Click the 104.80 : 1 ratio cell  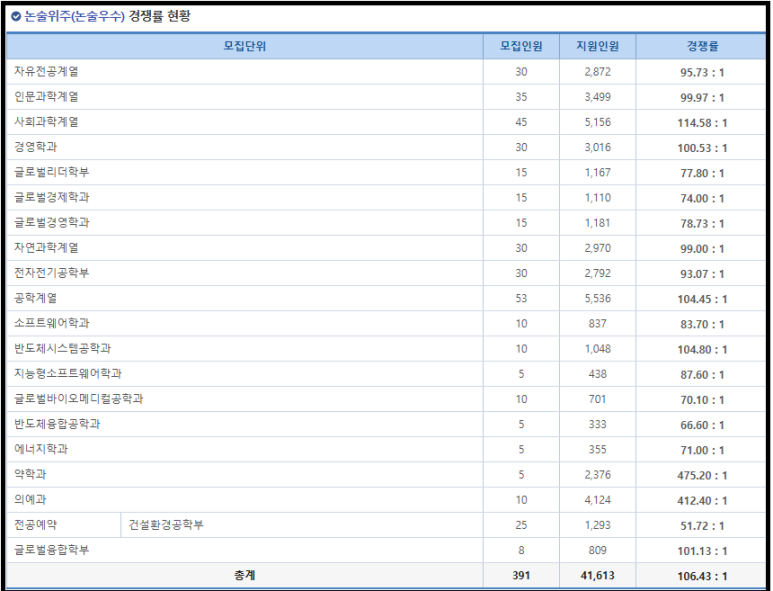[x=702, y=349]
